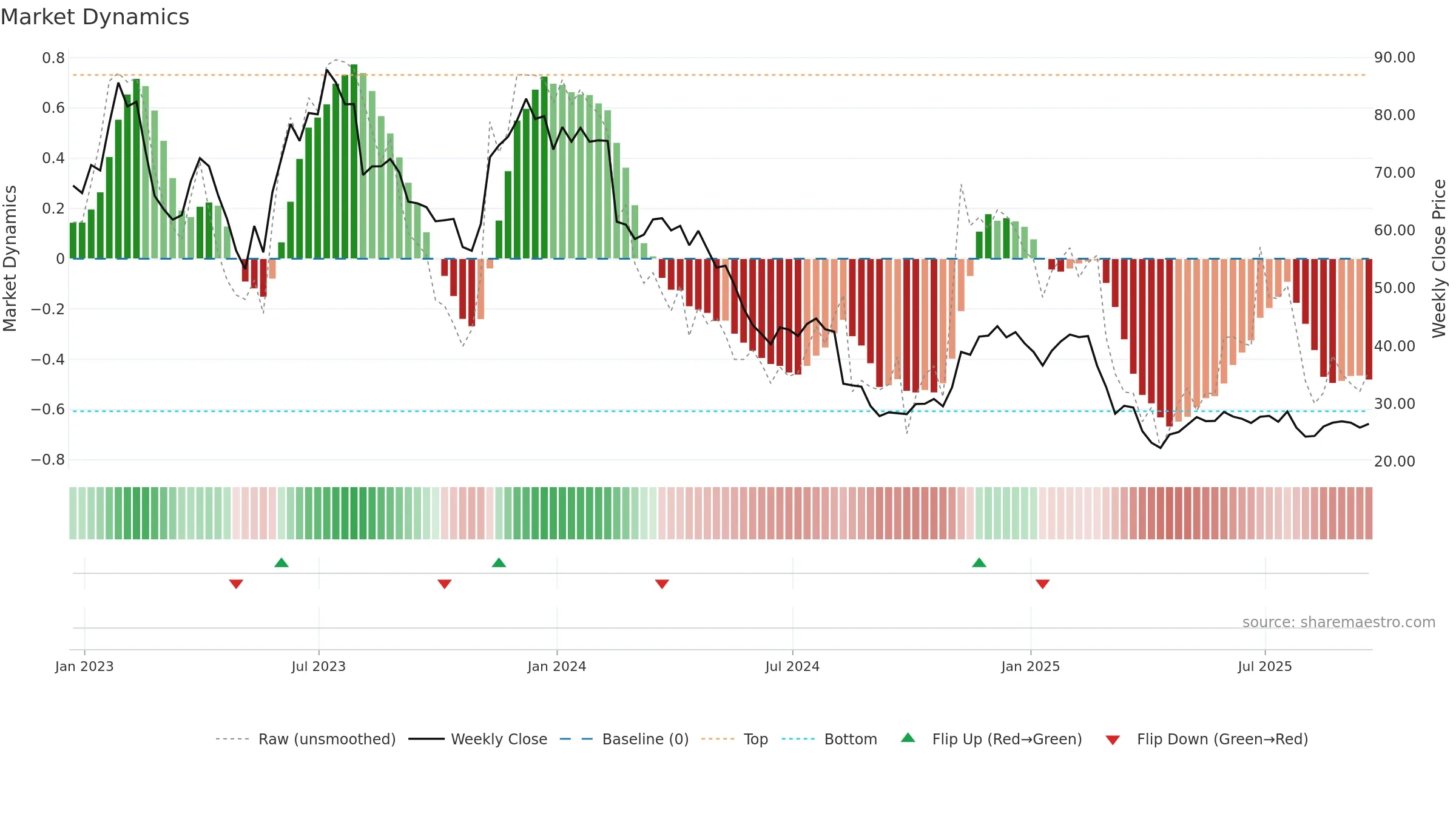This screenshot has width=1456, height=819.
Task: Click the tallest green bar near Jul 2023
Action: pyautogui.click(x=354, y=161)
